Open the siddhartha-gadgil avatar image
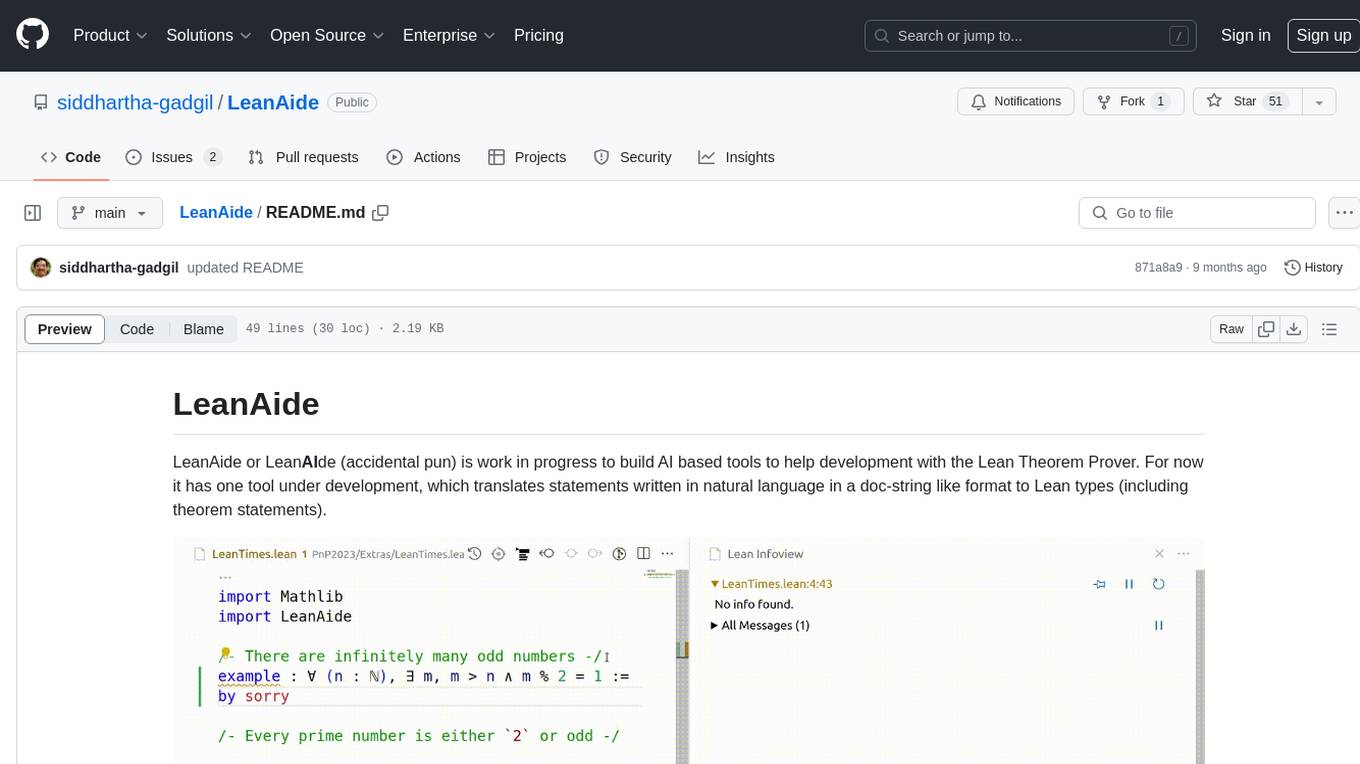Image resolution: width=1360 pixels, height=764 pixels. tap(41, 267)
